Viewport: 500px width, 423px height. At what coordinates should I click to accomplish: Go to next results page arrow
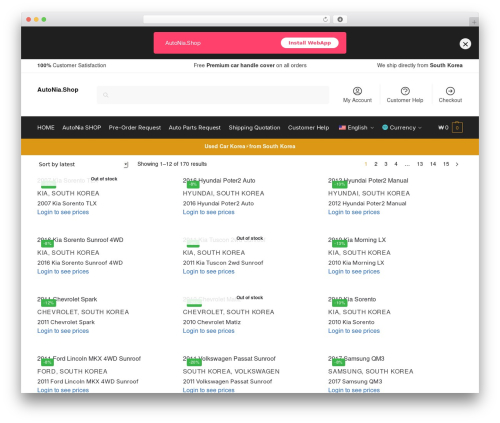[x=457, y=164]
